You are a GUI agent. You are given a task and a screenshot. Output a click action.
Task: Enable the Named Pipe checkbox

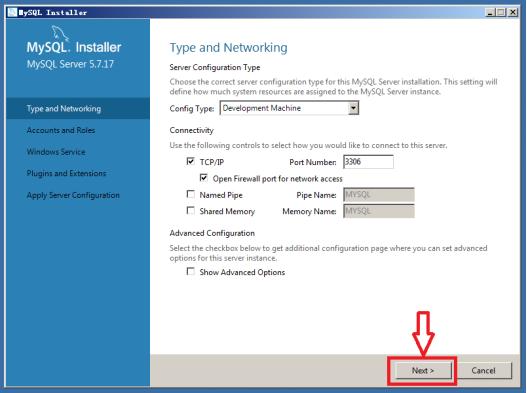[x=191, y=194]
